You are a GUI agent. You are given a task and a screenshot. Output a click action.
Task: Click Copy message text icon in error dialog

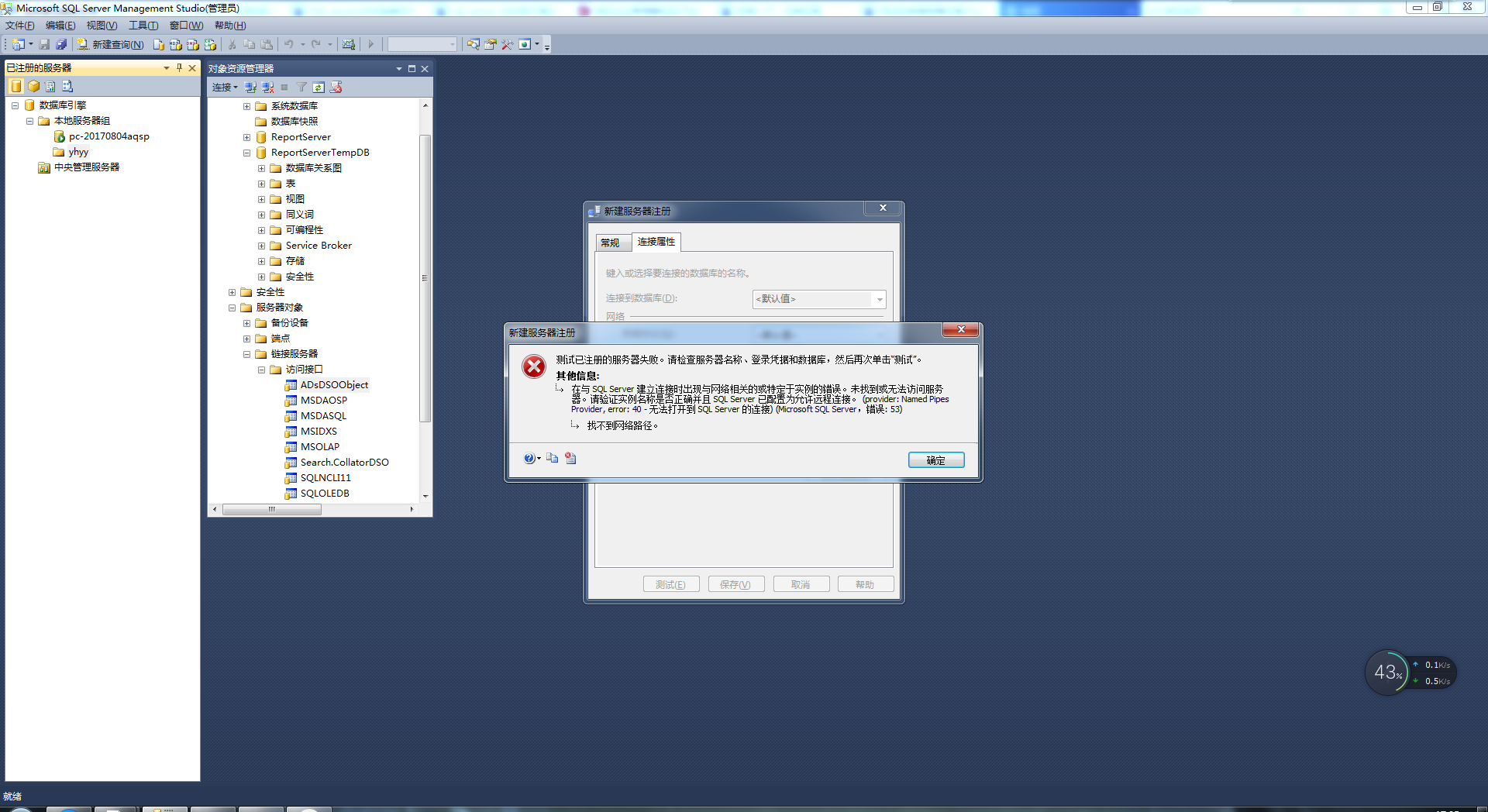(552, 458)
